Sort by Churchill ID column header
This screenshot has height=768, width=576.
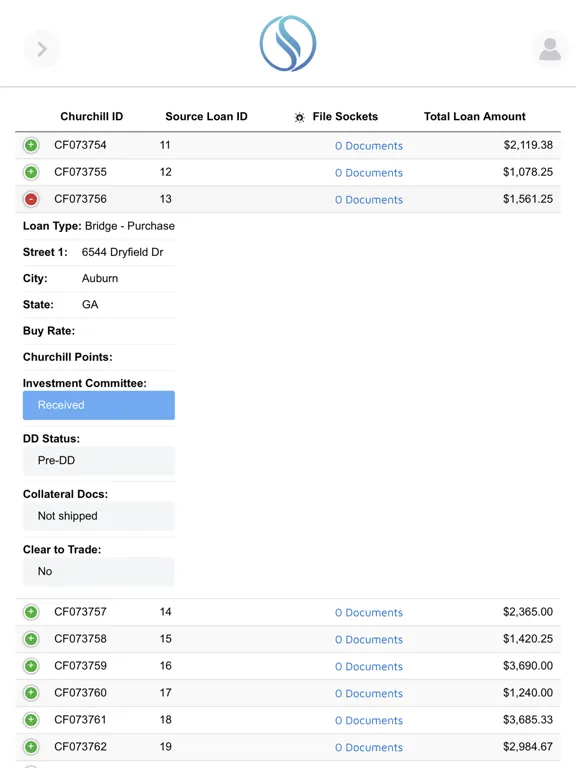pos(92,117)
